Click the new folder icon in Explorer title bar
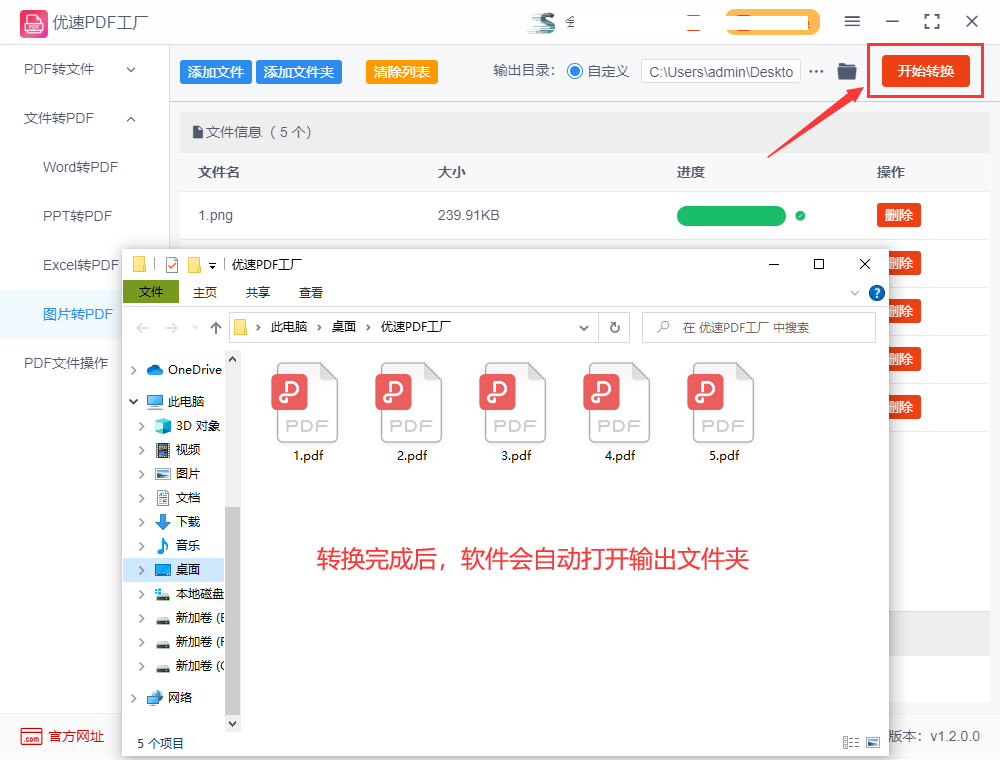 (x=195, y=265)
